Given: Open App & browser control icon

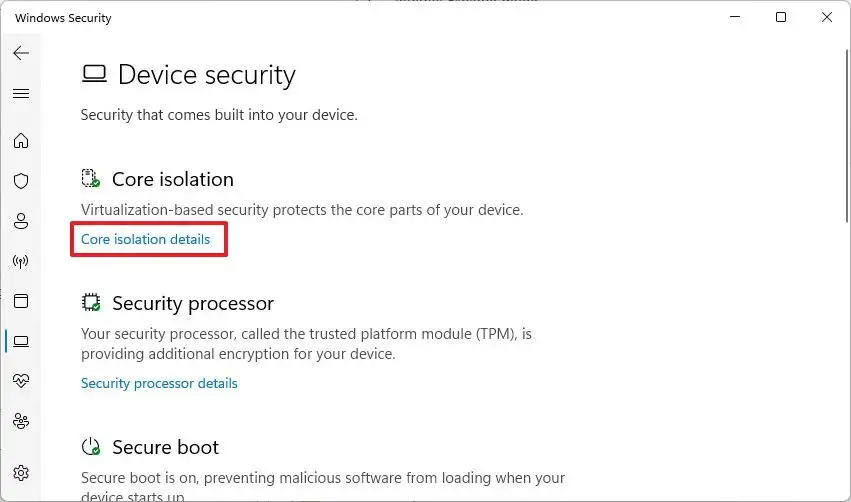Looking at the screenshot, I should tap(21, 301).
